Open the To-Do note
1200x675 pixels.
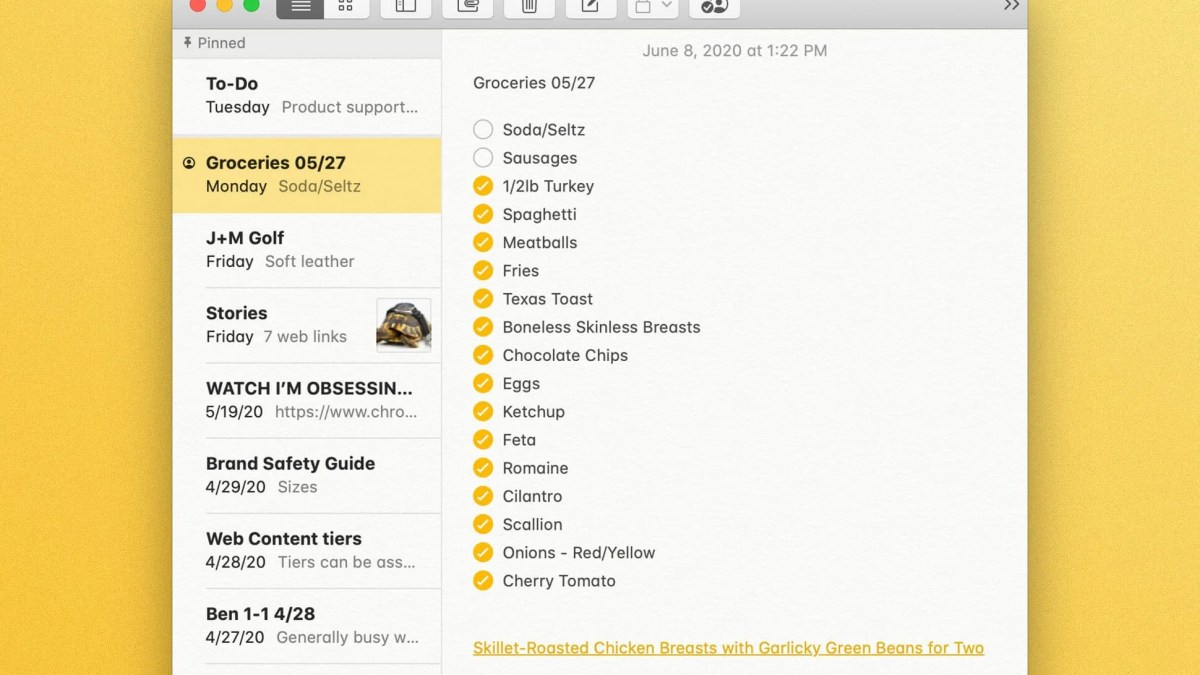tap(306, 95)
